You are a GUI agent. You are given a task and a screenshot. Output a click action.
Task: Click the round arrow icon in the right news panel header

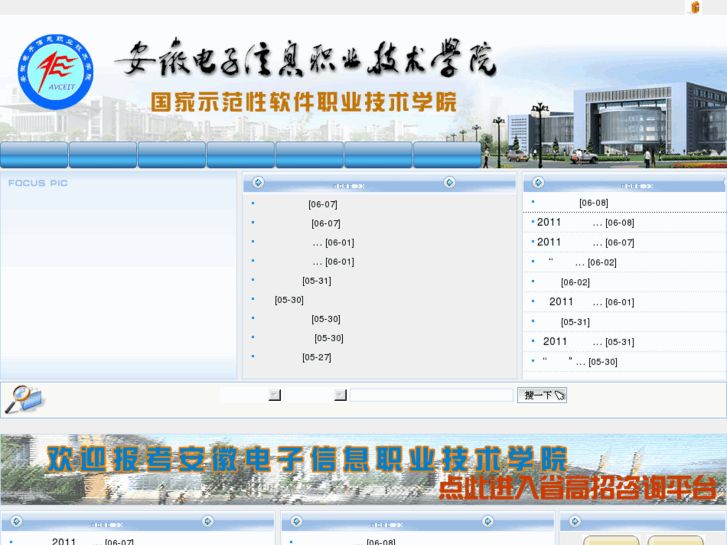pos(538,182)
